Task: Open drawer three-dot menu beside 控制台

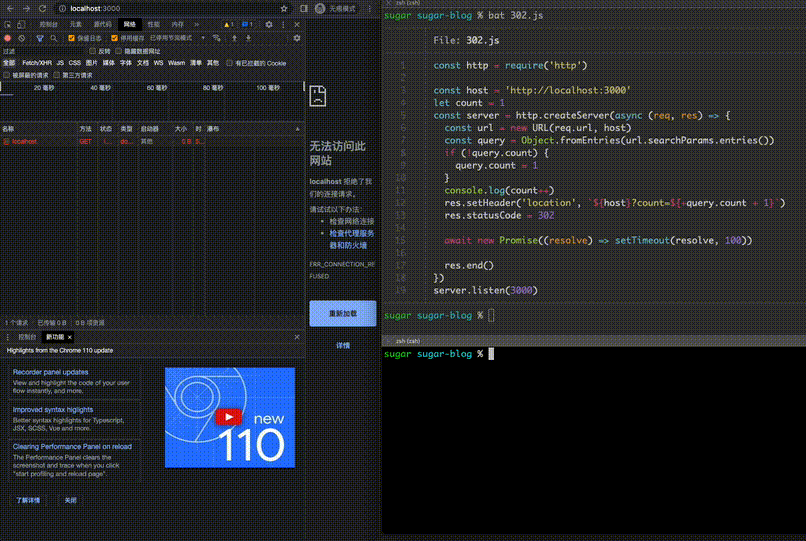Action: (7, 337)
